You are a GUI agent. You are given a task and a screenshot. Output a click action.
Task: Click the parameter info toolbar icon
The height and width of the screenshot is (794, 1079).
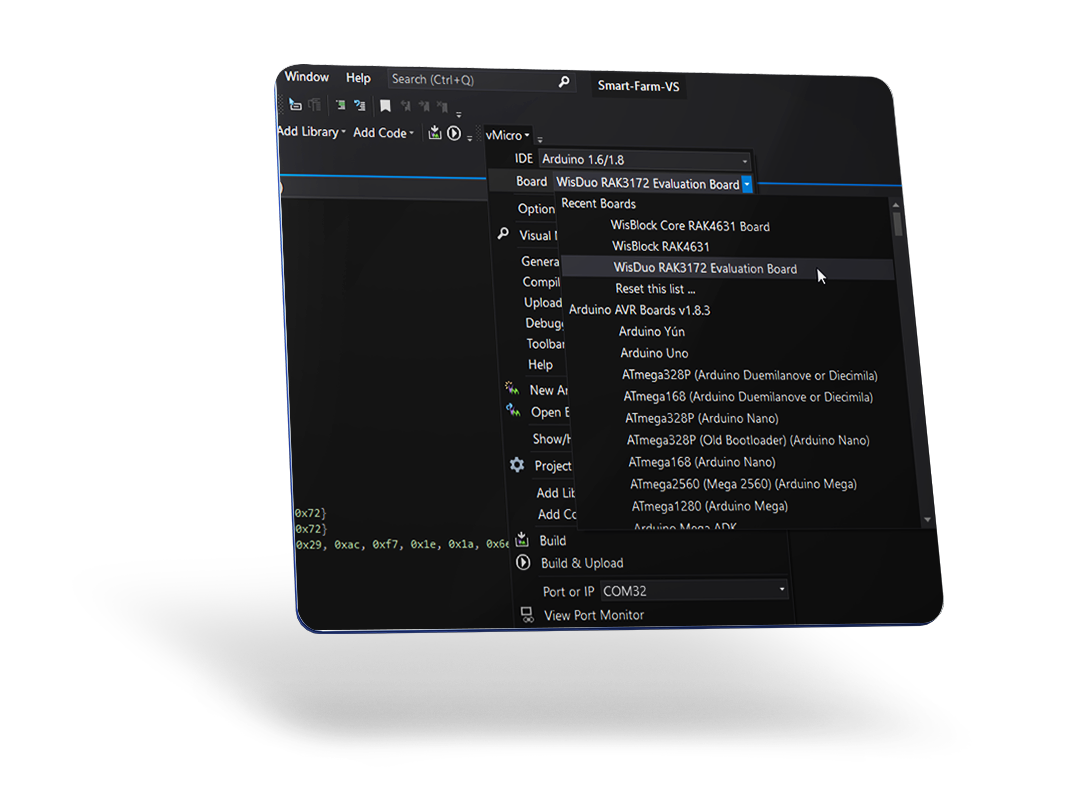pyautogui.click(x=314, y=105)
